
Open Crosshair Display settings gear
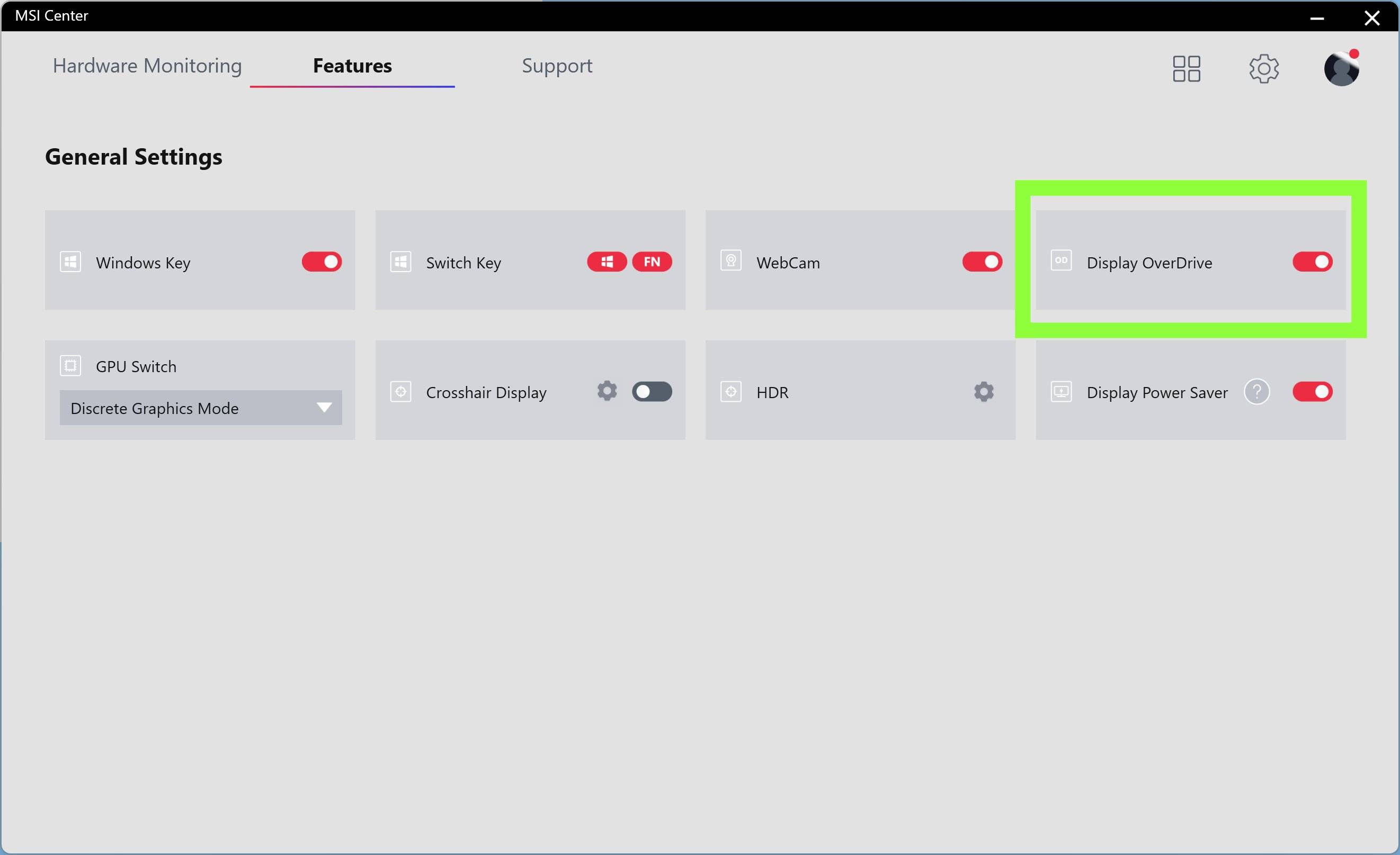607,391
